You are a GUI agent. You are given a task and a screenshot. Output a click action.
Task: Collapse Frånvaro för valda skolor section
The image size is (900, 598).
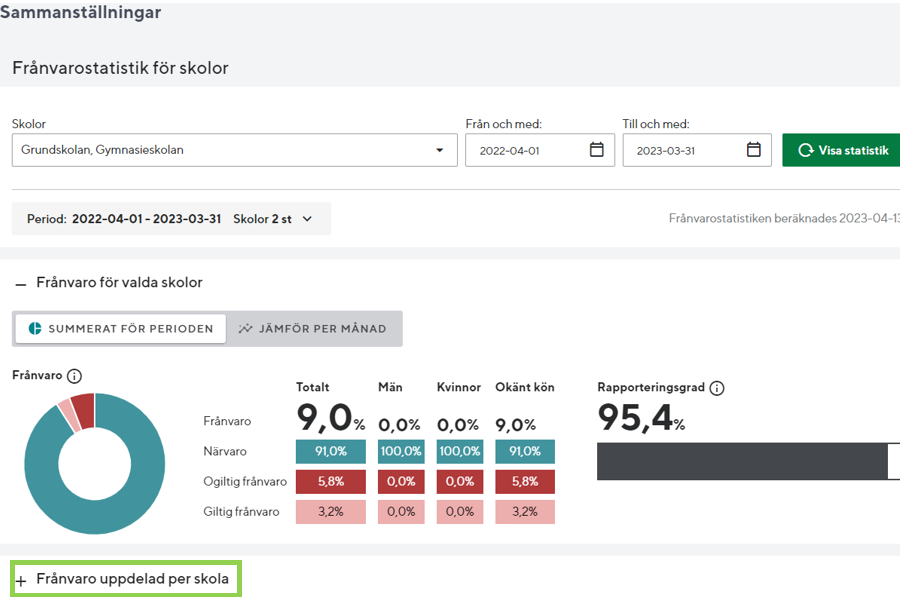[119, 283]
